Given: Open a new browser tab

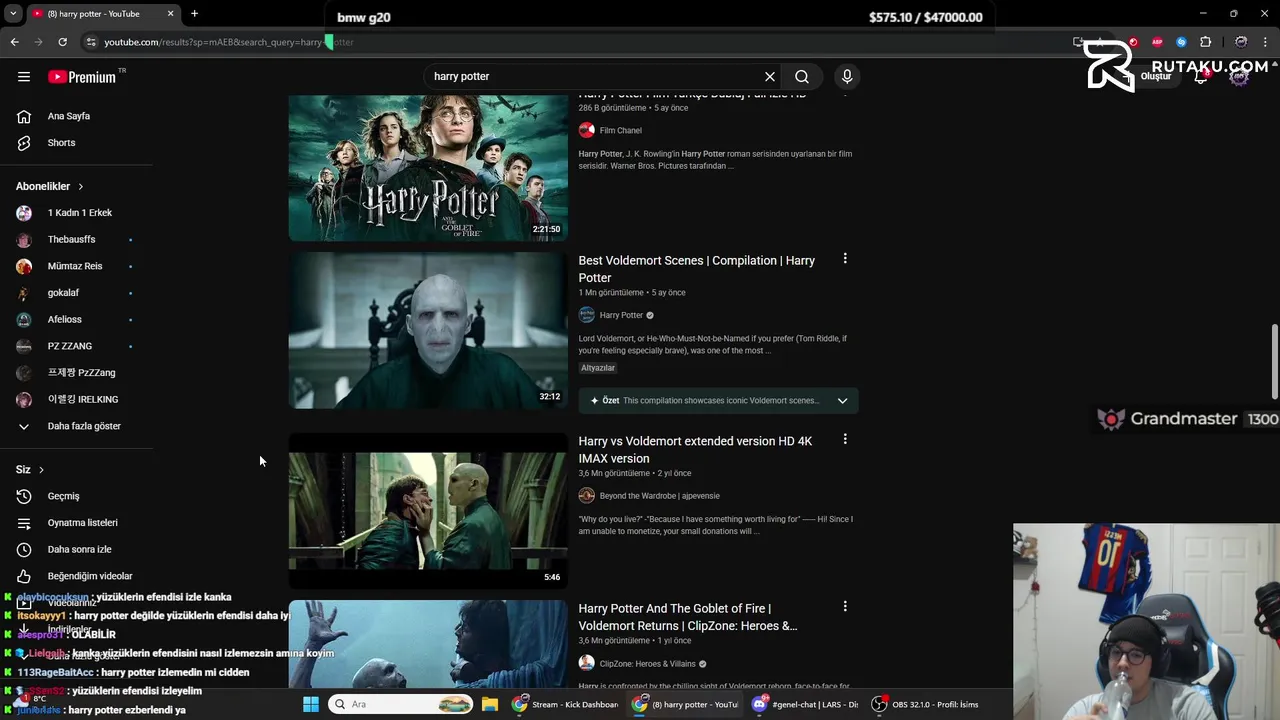Looking at the screenshot, I should 194,14.
